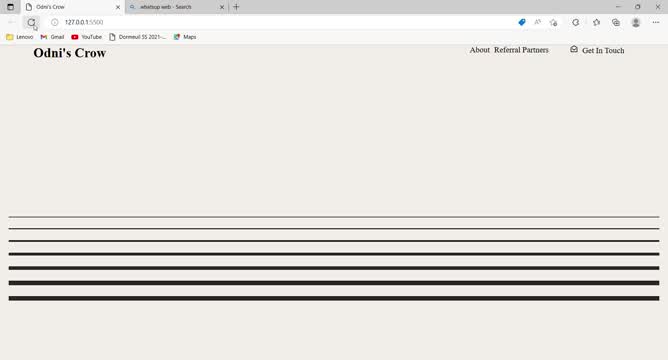Switch to the whatsapp web Search tab
Viewport: 668px width, 360px height.
tap(177, 7)
